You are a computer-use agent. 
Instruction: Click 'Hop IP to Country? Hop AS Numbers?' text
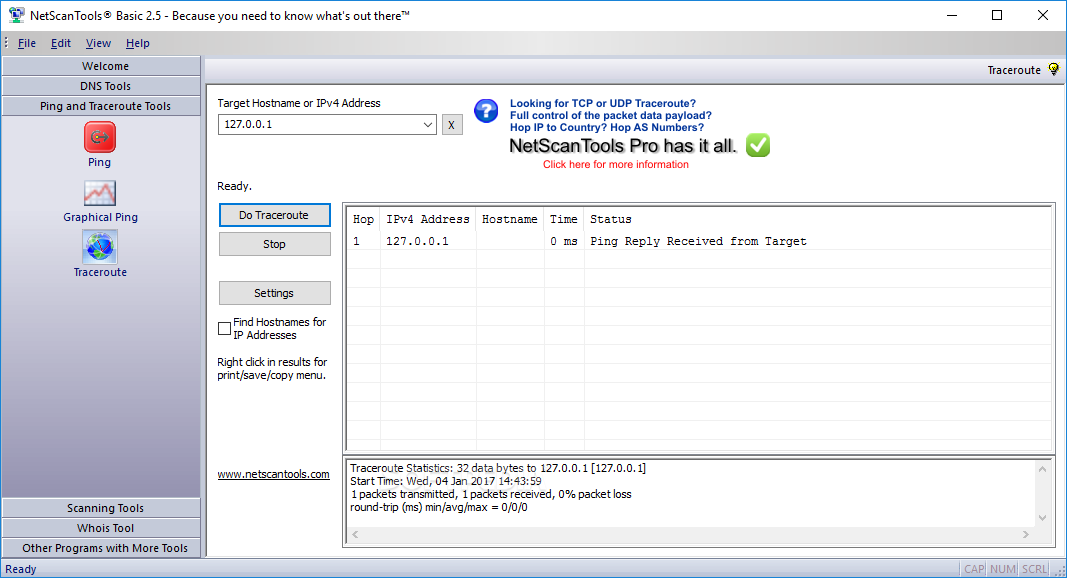pos(607,127)
